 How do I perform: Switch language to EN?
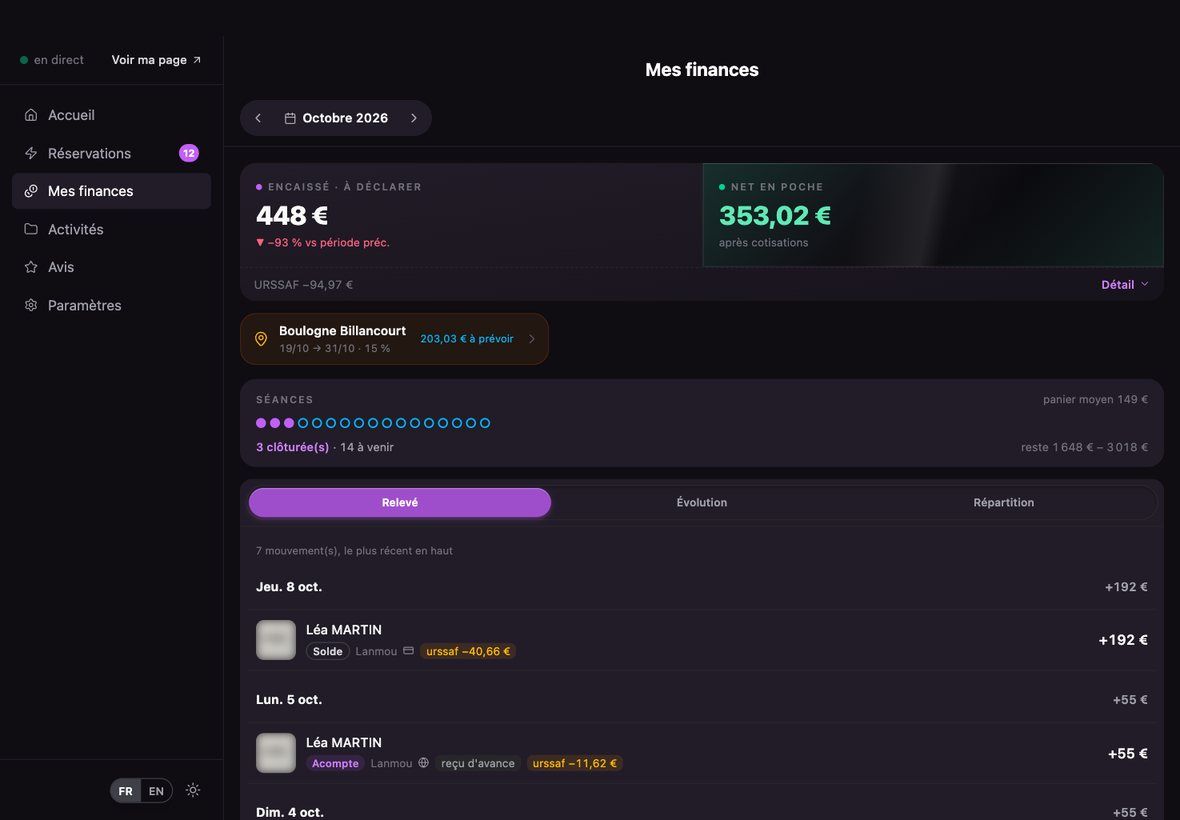pos(157,791)
